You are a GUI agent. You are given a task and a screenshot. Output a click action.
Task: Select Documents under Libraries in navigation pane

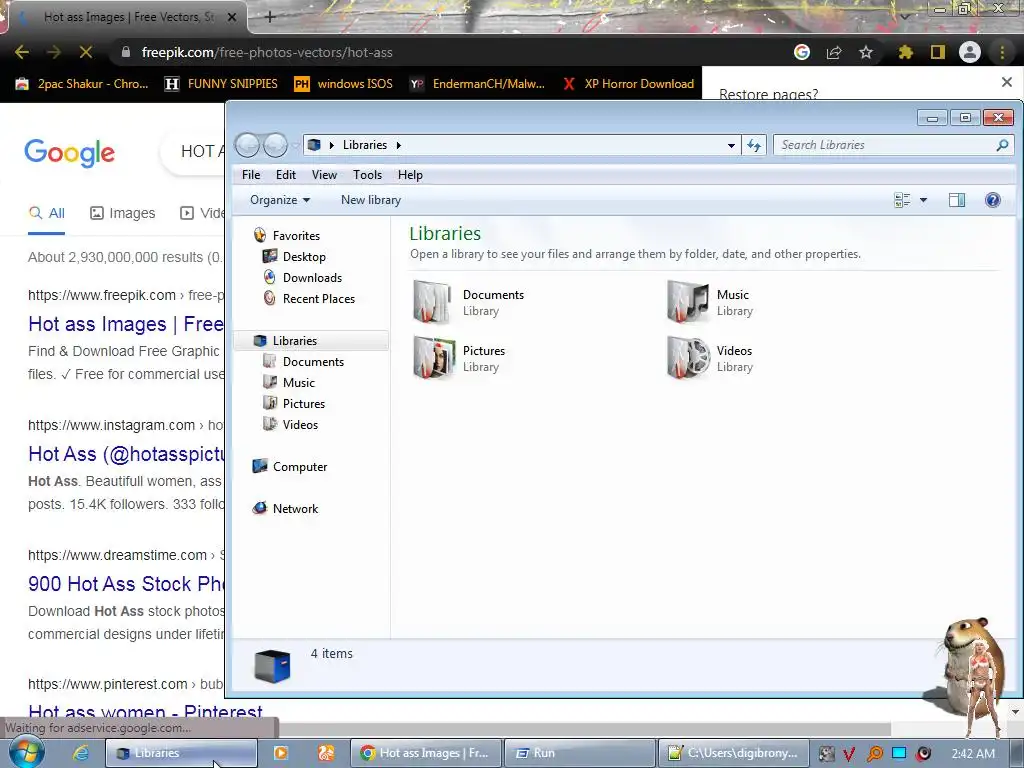coord(313,361)
